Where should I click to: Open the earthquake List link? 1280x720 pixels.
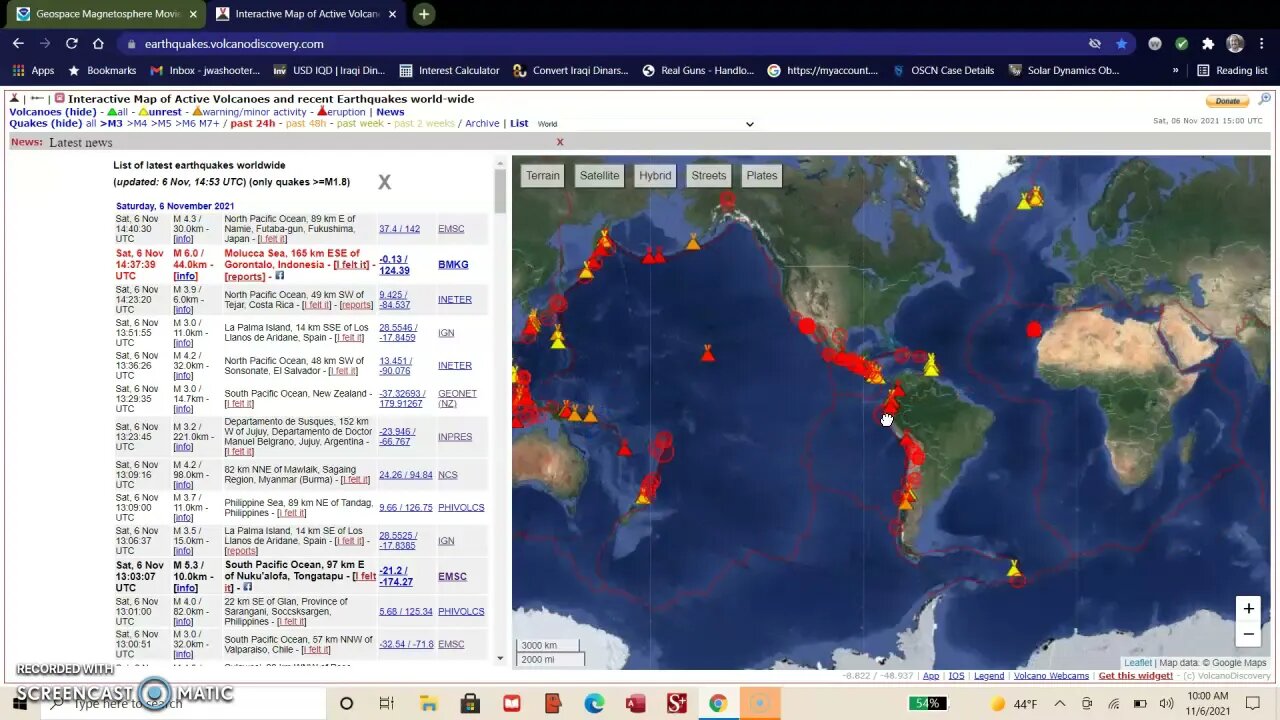519,124
